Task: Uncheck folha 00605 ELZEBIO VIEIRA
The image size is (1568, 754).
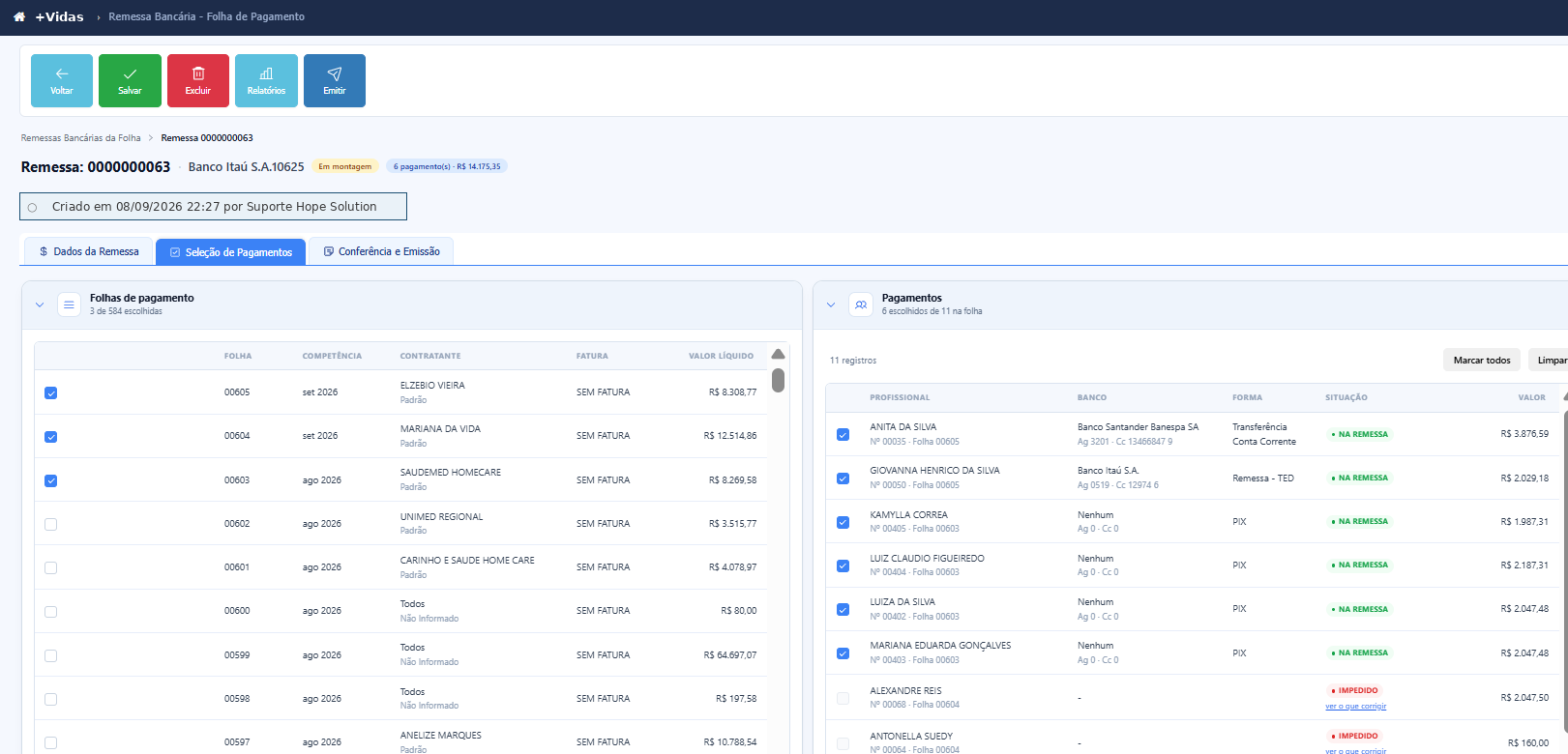Action: coord(51,392)
